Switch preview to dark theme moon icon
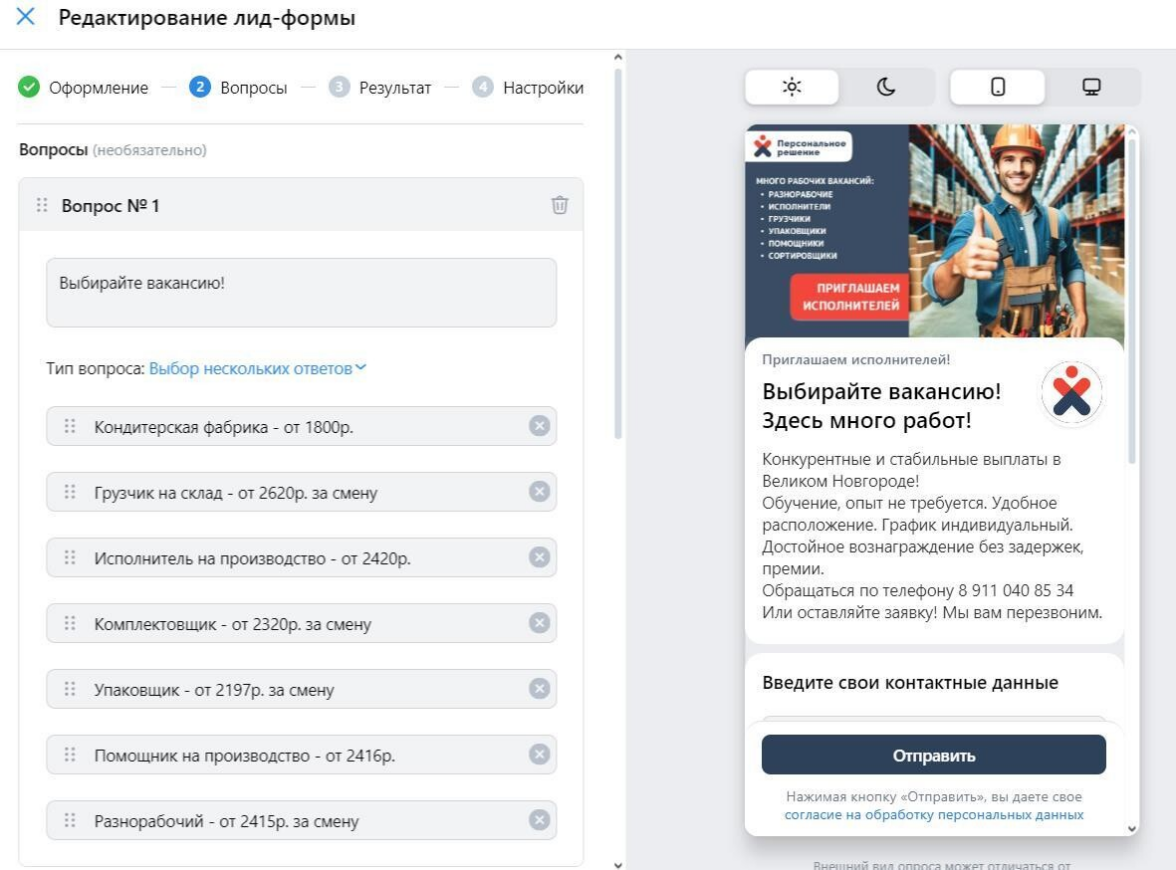This screenshot has width=1176, height=870. click(886, 87)
